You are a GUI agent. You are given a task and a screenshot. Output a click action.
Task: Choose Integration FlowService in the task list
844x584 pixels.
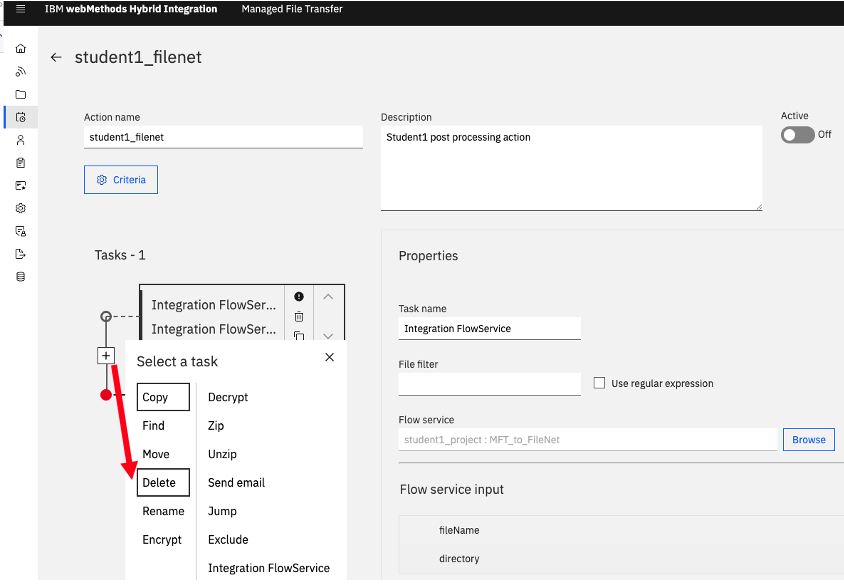tap(269, 568)
